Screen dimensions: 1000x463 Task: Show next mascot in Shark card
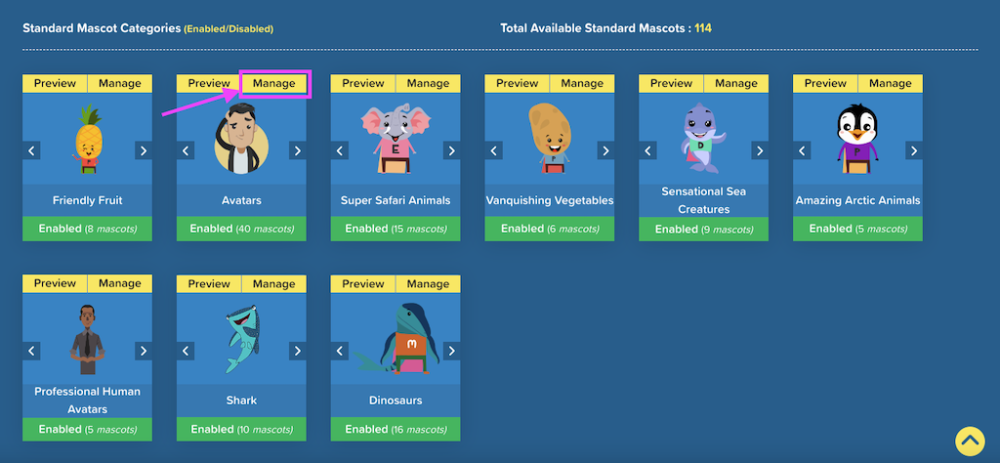[x=298, y=351]
